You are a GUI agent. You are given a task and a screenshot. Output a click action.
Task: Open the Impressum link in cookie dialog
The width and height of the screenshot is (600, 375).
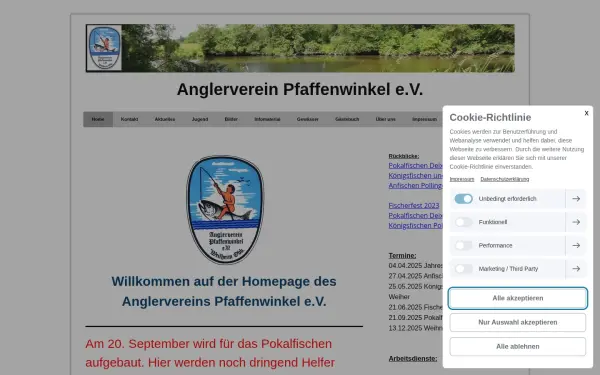coord(462,179)
